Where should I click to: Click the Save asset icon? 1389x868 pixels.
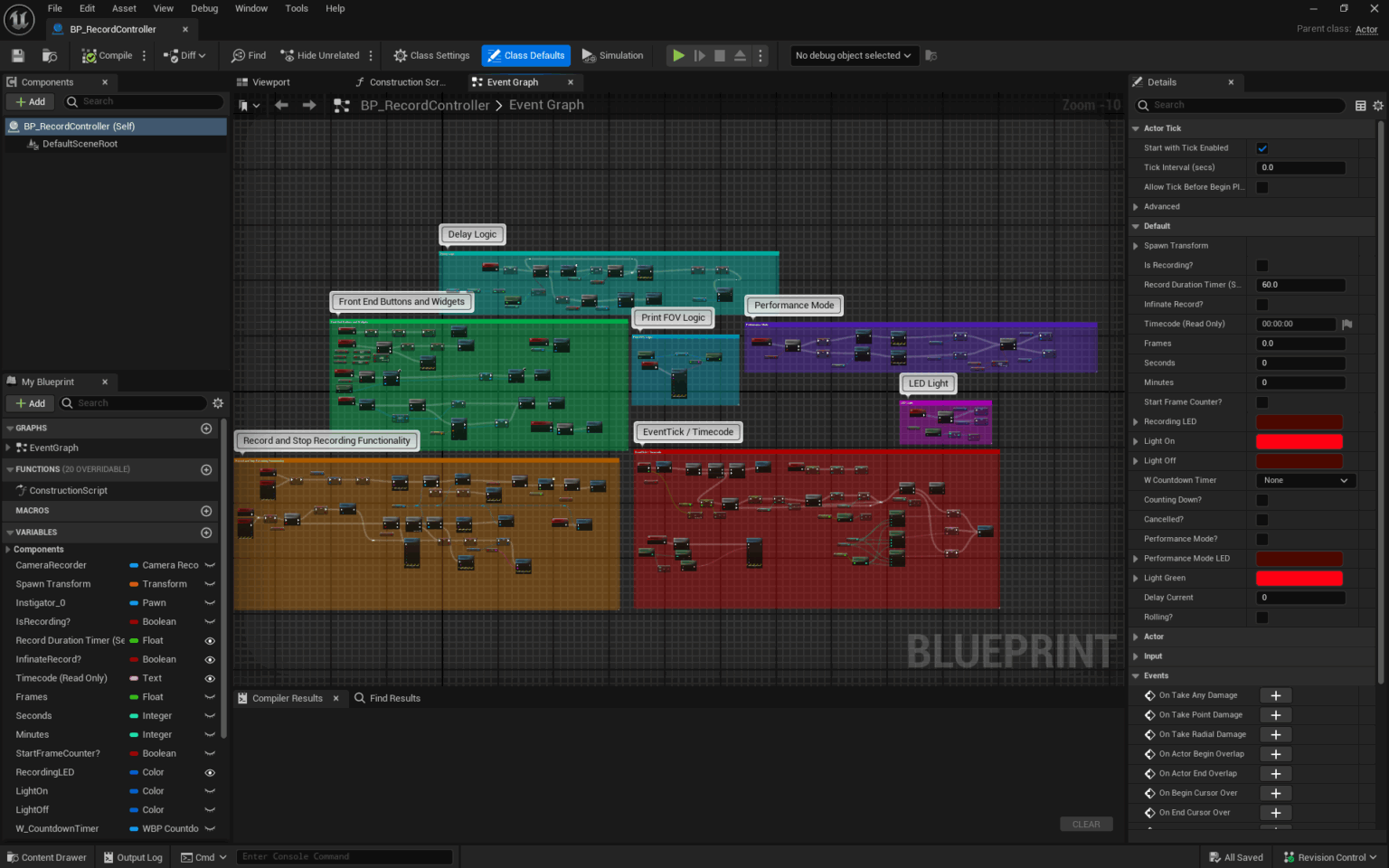click(16, 55)
